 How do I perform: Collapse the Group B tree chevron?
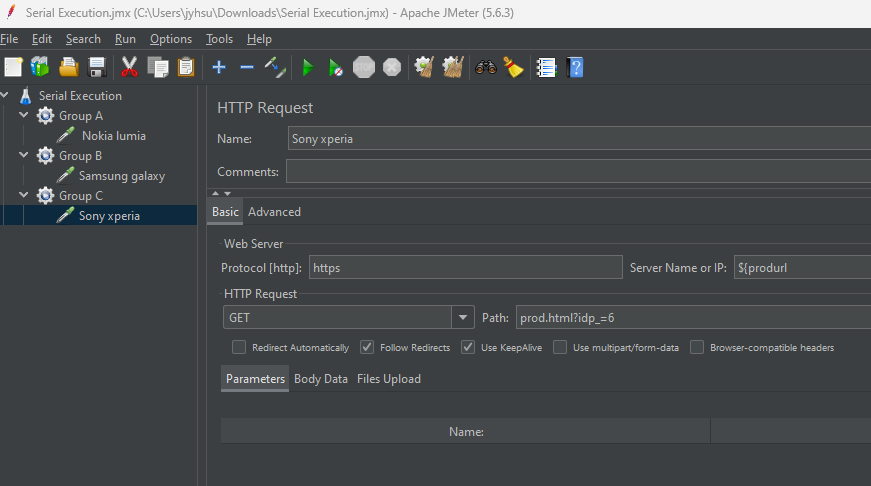(23, 155)
